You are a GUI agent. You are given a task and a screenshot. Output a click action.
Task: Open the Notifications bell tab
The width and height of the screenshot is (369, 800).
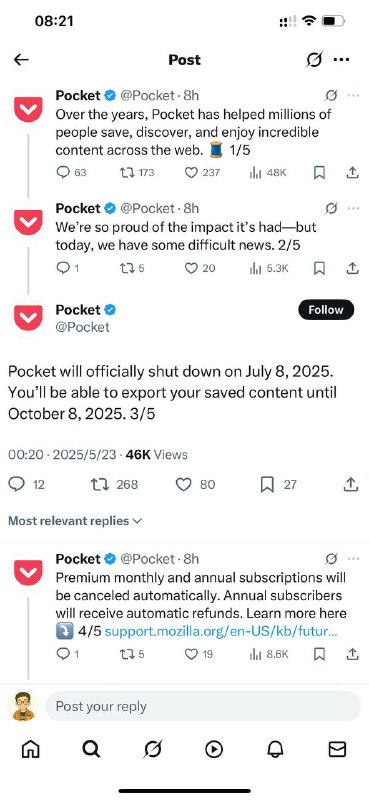pos(276,749)
